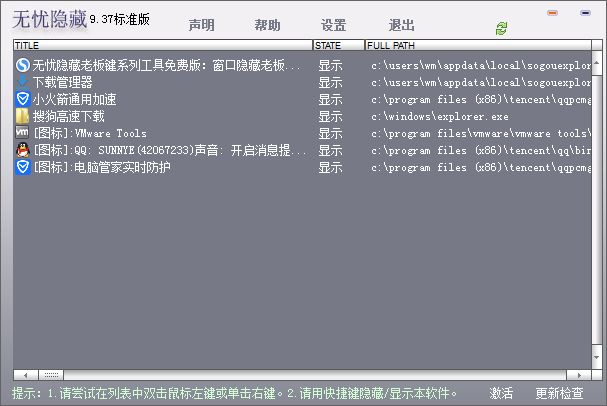Viewport: 607px width, 406px height.
Task: Click the green refresh icon
Action: pyautogui.click(x=501, y=28)
